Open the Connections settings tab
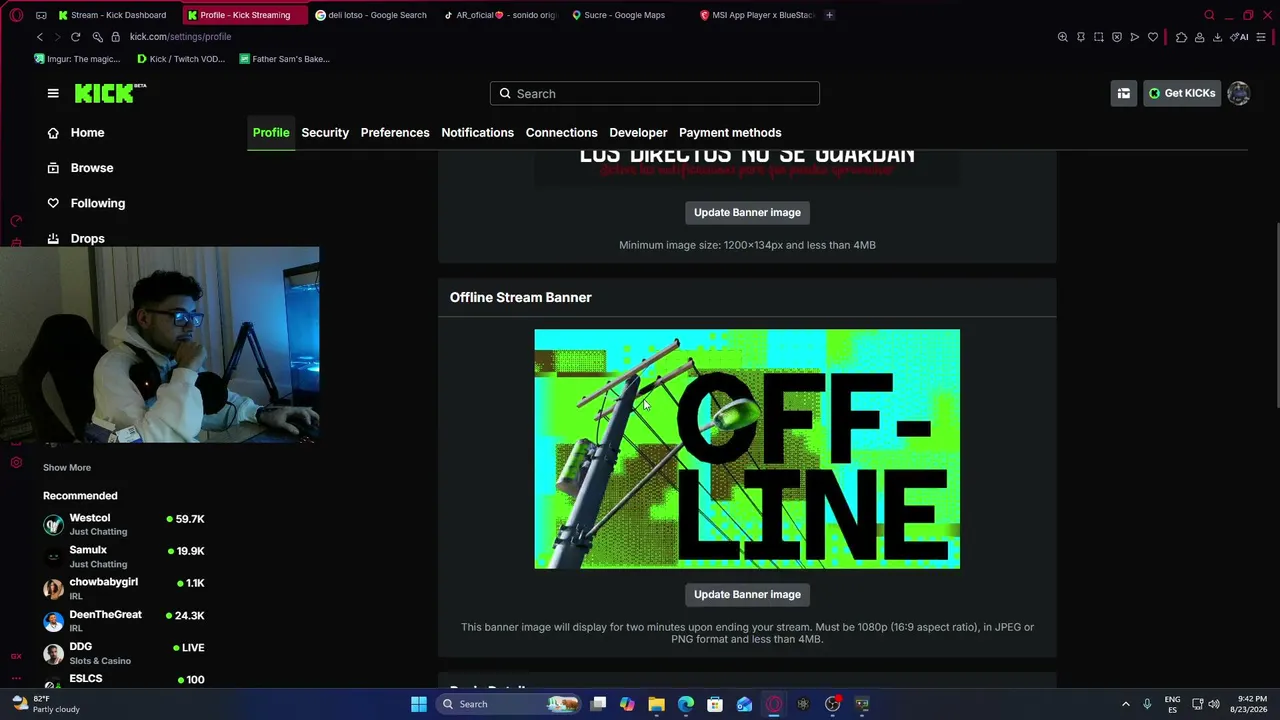This screenshot has width=1280, height=720. click(x=562, y=132)
